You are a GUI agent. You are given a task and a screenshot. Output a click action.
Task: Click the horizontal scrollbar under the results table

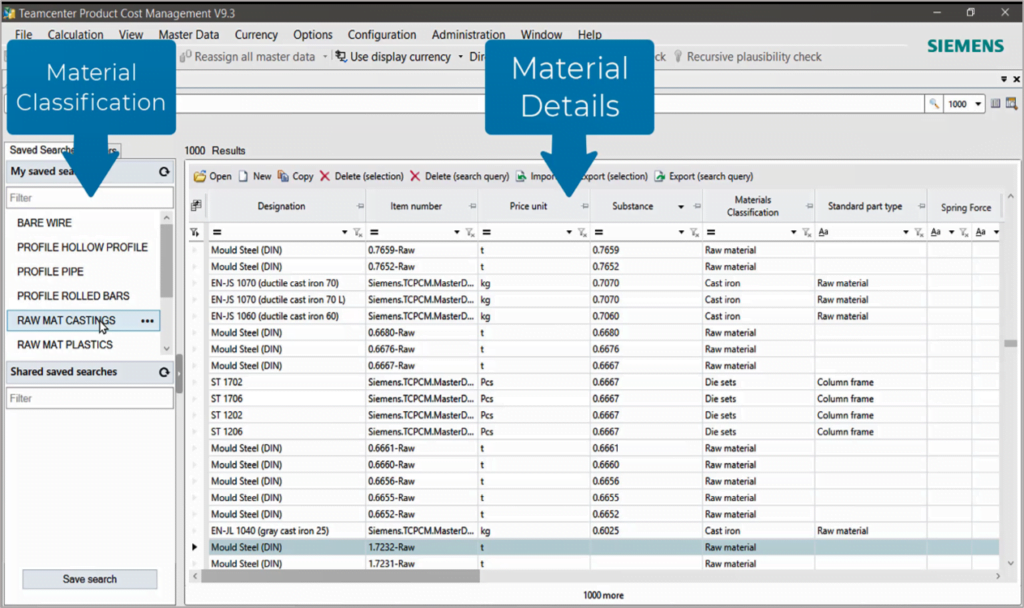[340, 576]
